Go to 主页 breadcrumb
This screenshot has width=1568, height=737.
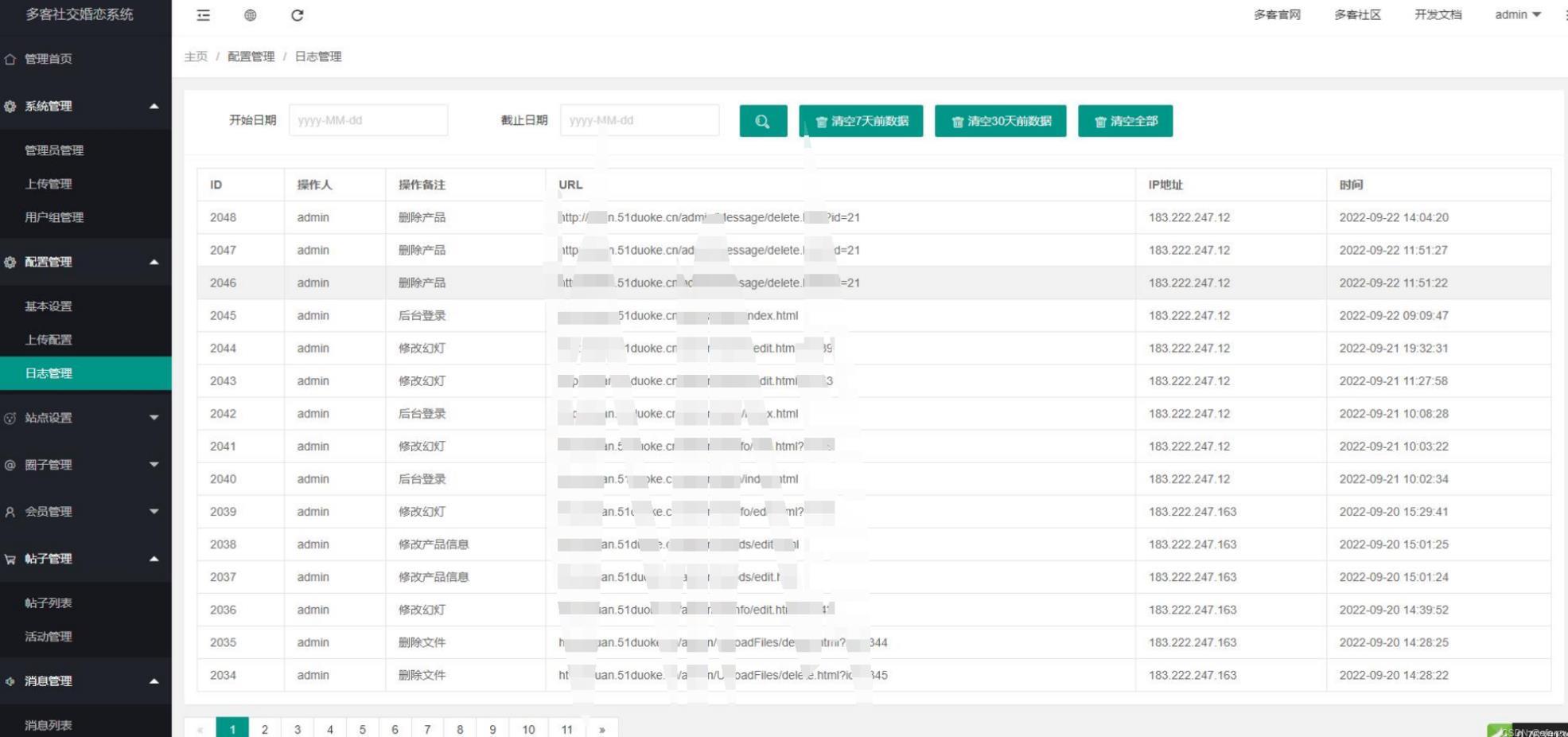(196, 57)
